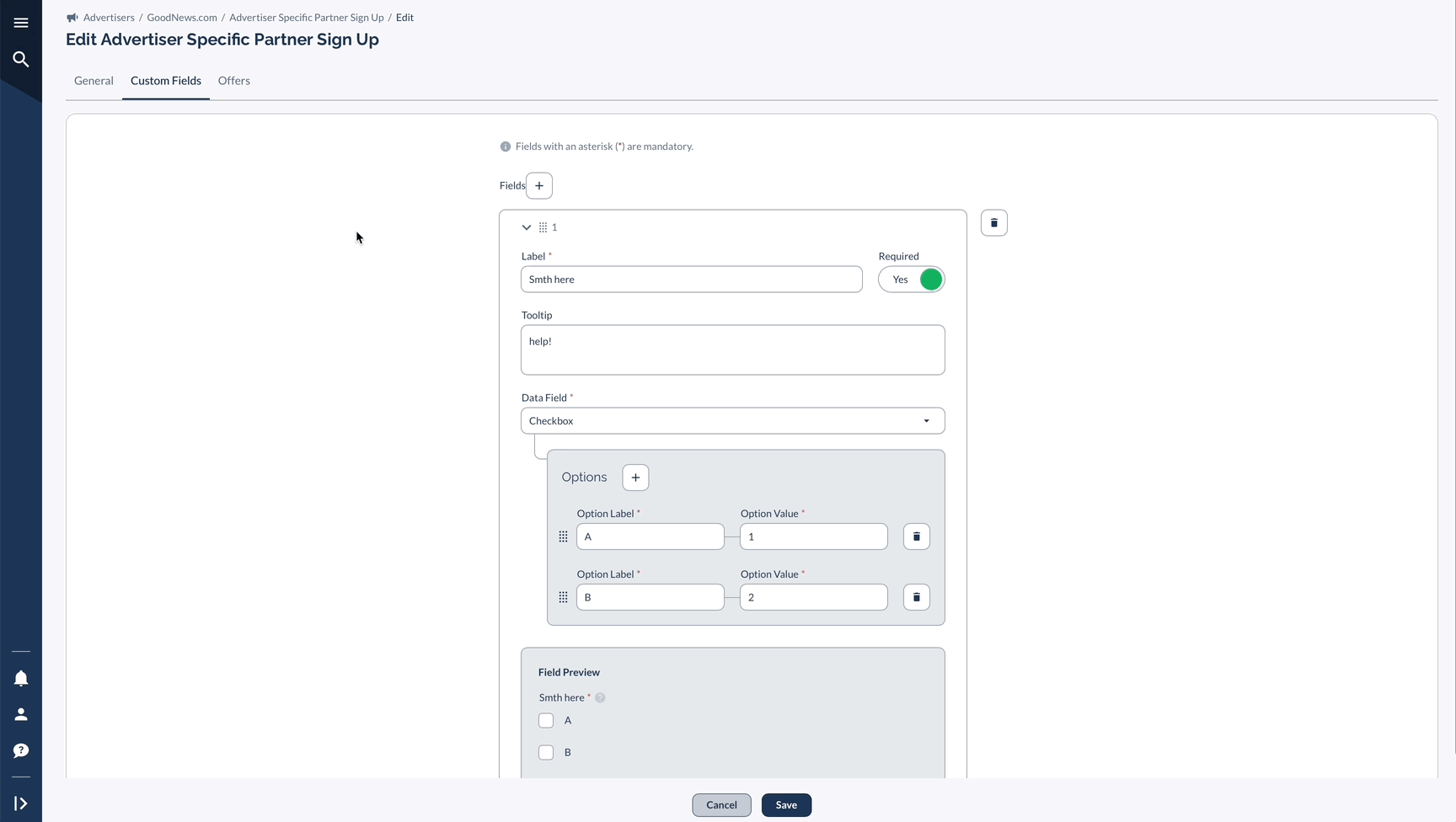The width and height of the screenshot is (1456, 822).
Task: Open help chat bubble icon
Action: pyautogui.click(x=21, y=750)
